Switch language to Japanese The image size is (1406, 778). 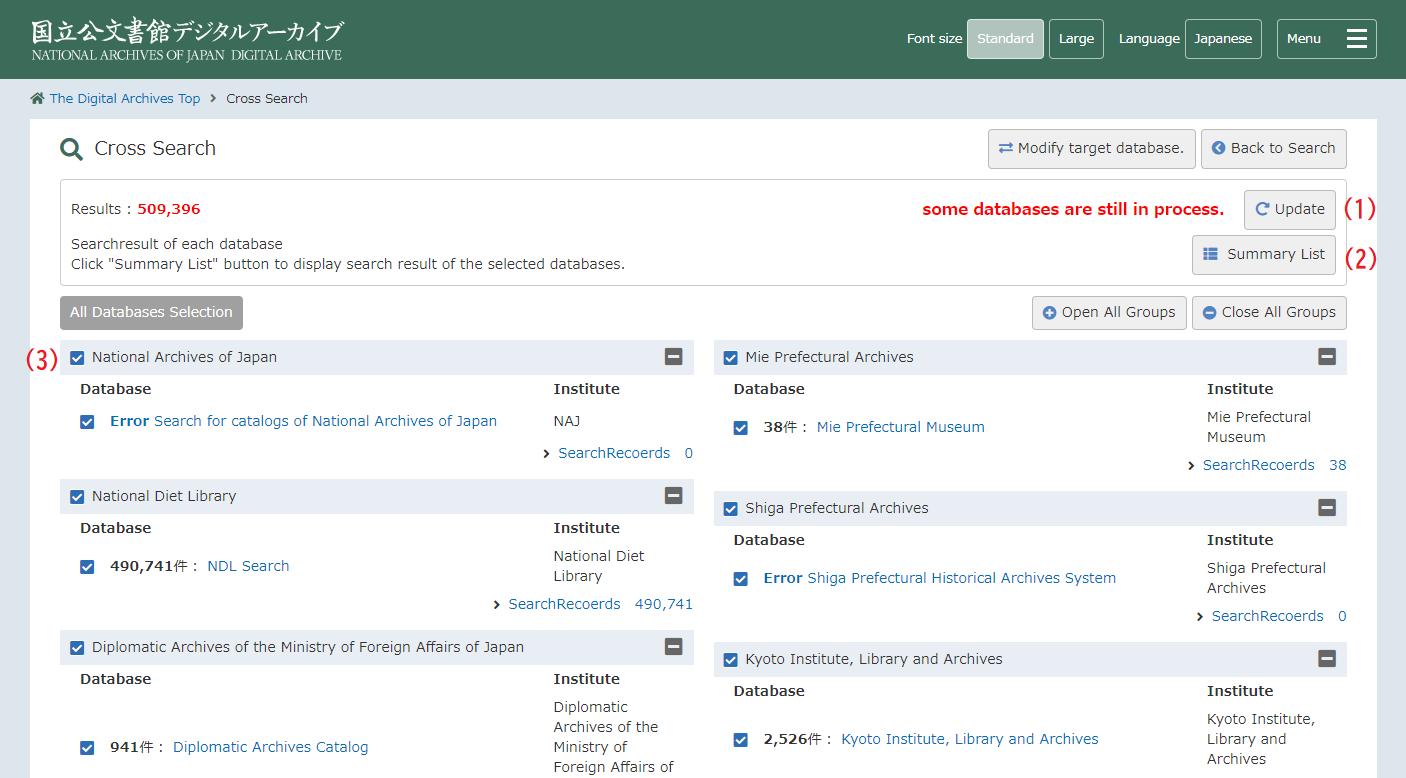pyautogui.click(x=1223, y=39)
